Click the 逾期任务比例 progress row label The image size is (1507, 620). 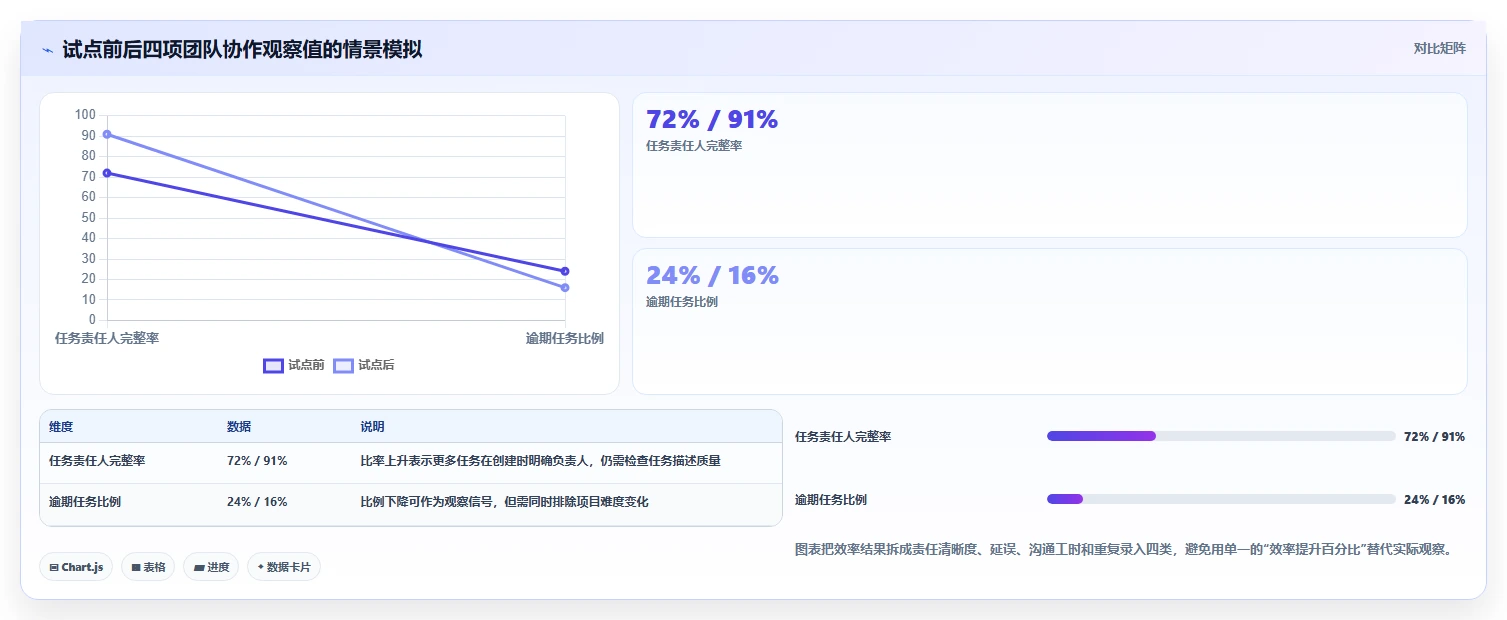(831, 500)
